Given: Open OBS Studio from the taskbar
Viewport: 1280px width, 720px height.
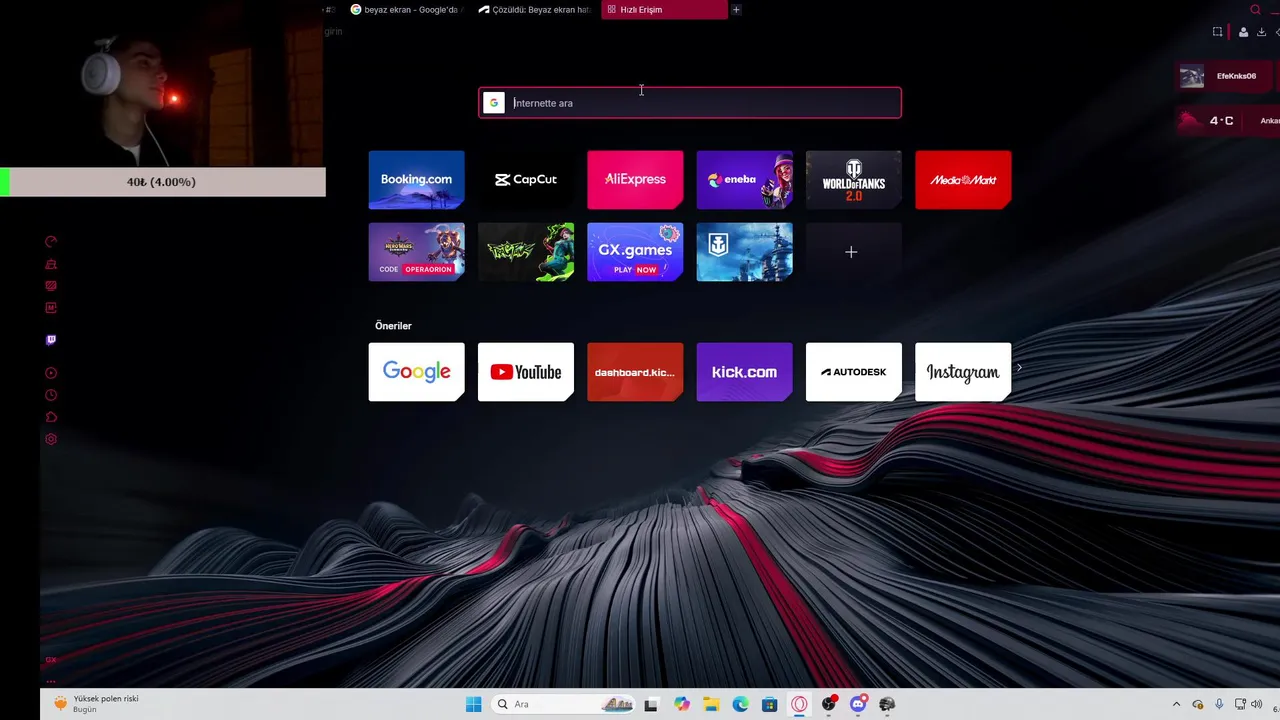Looking at the screenshot, I should tap(828, 704).
